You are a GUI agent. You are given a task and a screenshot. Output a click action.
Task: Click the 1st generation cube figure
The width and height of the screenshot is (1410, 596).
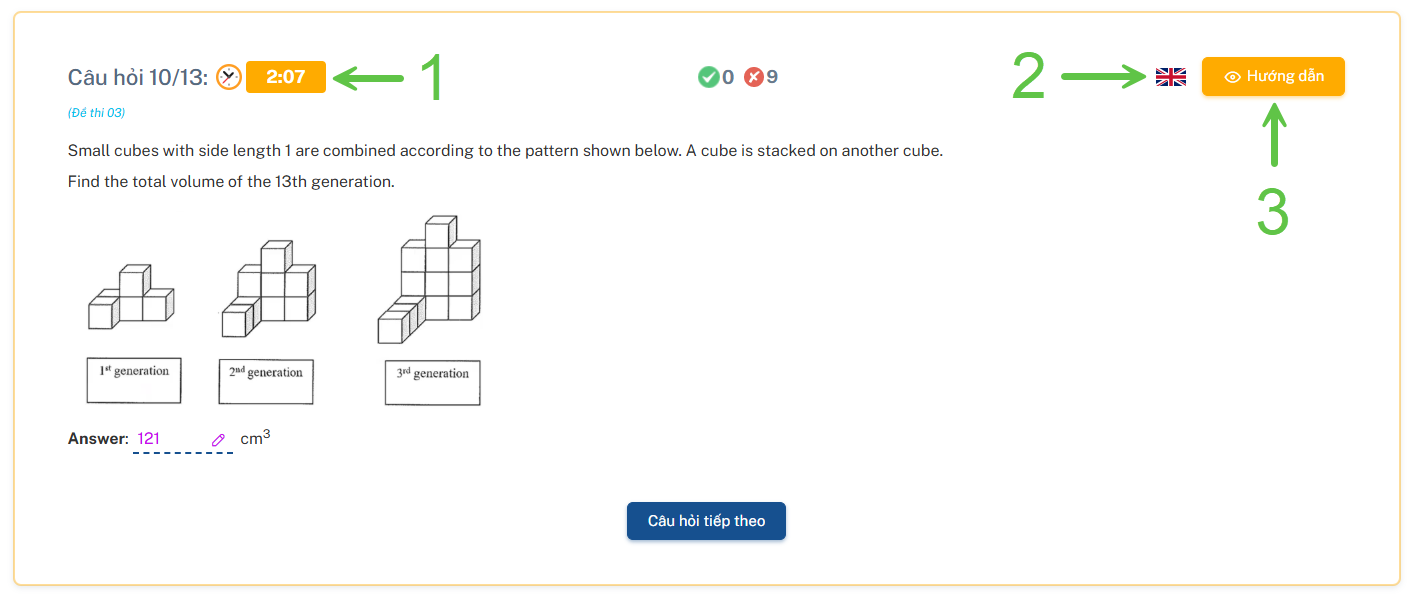click(131, 298)
